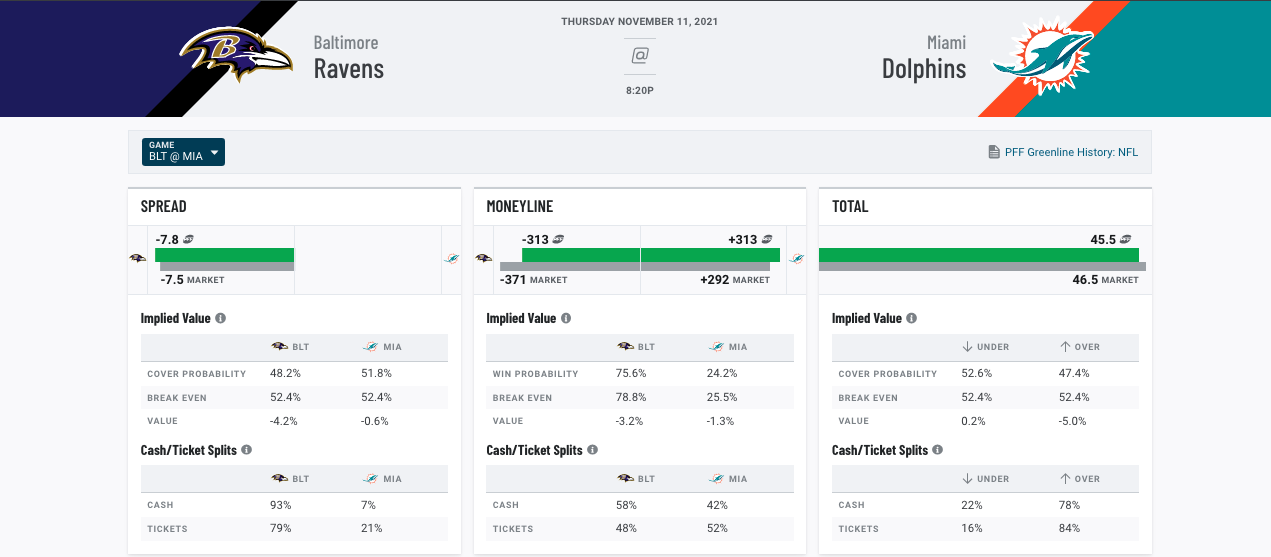Click the 24.2% MIA win probability
The height and width of the screenshot is (557, 1271).
click(x=722, y=373)
